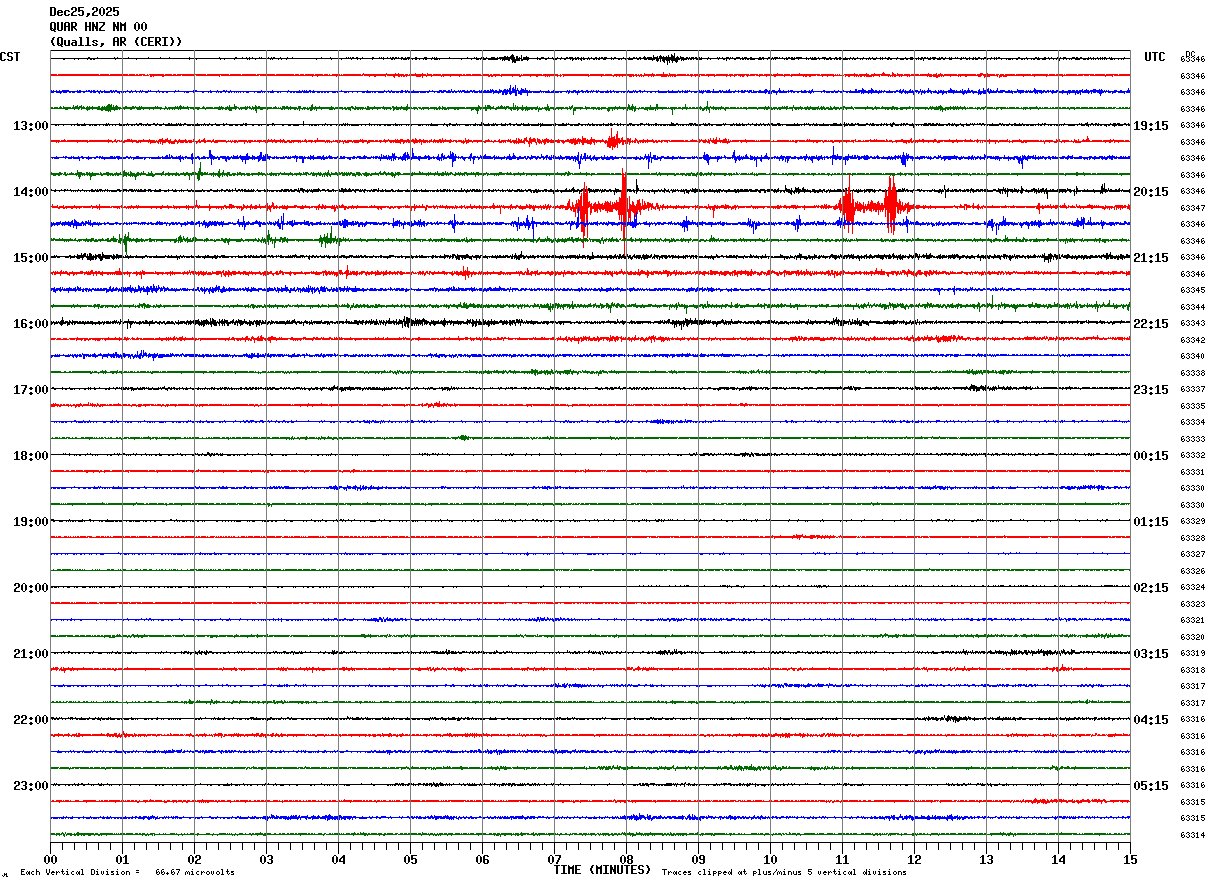Viewport: 1210px width, 886px height.
Task: Click the 'DC' column header
Action: [x=1190, y=53]
